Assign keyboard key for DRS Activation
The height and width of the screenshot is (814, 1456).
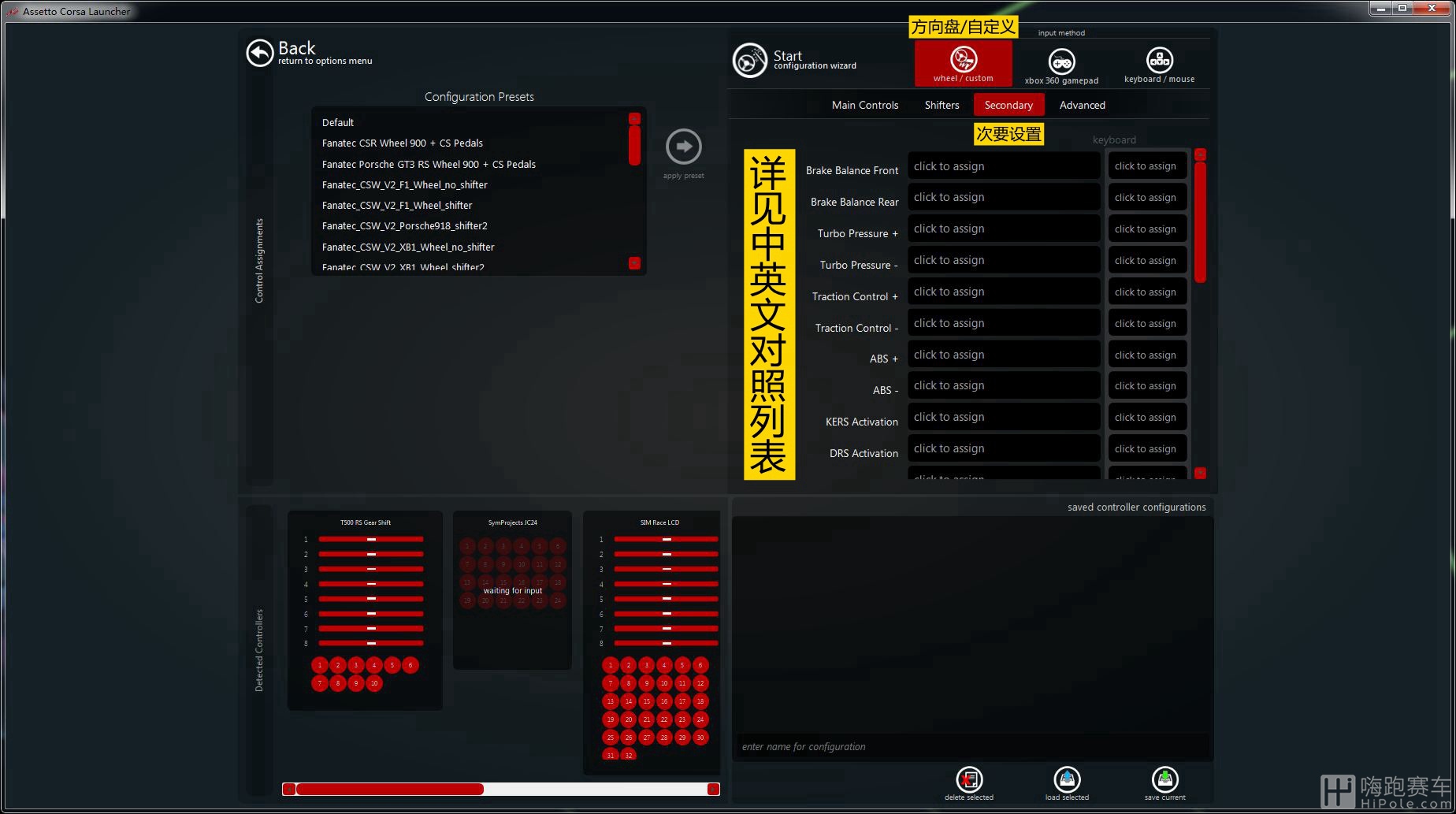tap(1147, 448)
